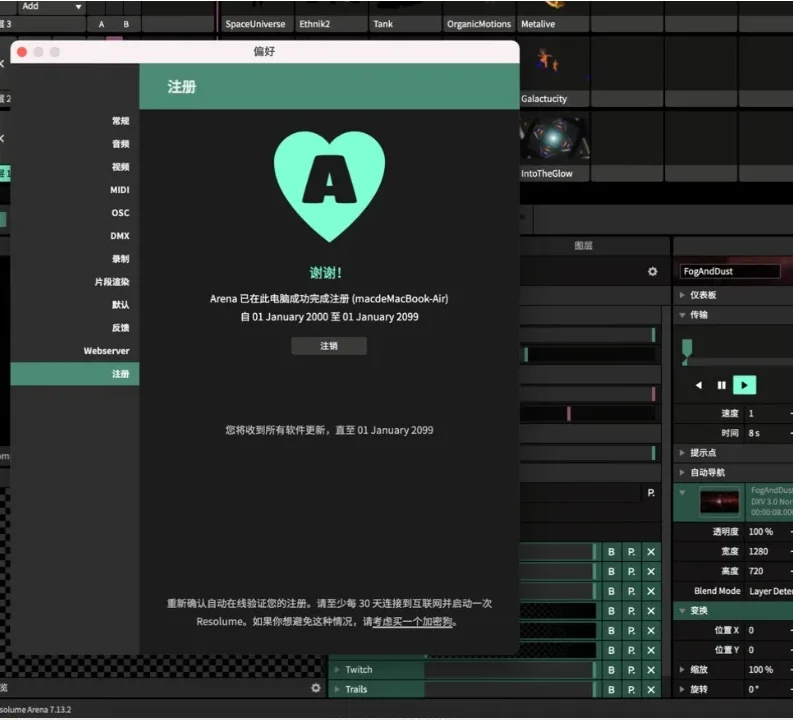The image size is (793, 720).
Task: Collapse the FogAndDust source arrow
Action: 682,492
